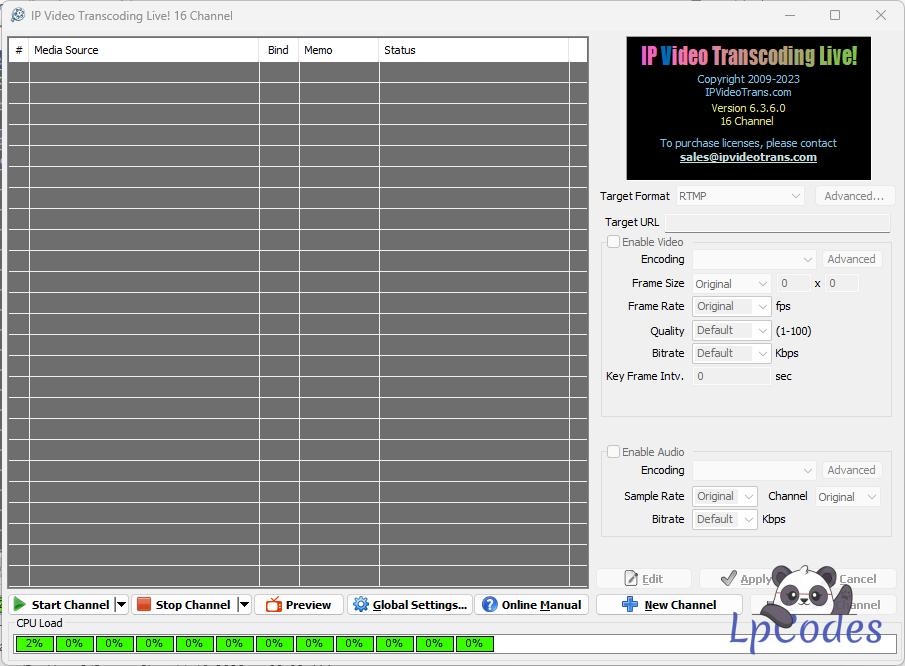Click the Advanced button beside Target Format
Viewport: 905px width, 666px height.
coord(854,196)
